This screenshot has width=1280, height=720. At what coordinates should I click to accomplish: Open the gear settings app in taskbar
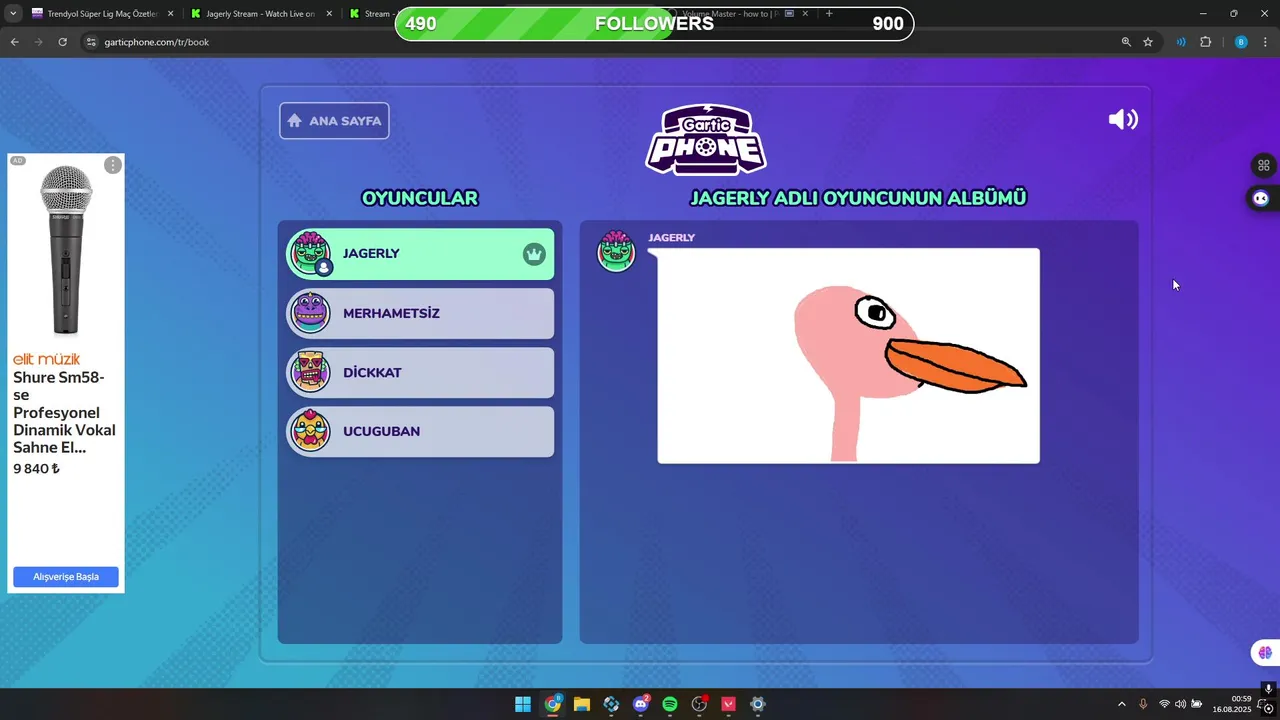click(x=758, y=704)
